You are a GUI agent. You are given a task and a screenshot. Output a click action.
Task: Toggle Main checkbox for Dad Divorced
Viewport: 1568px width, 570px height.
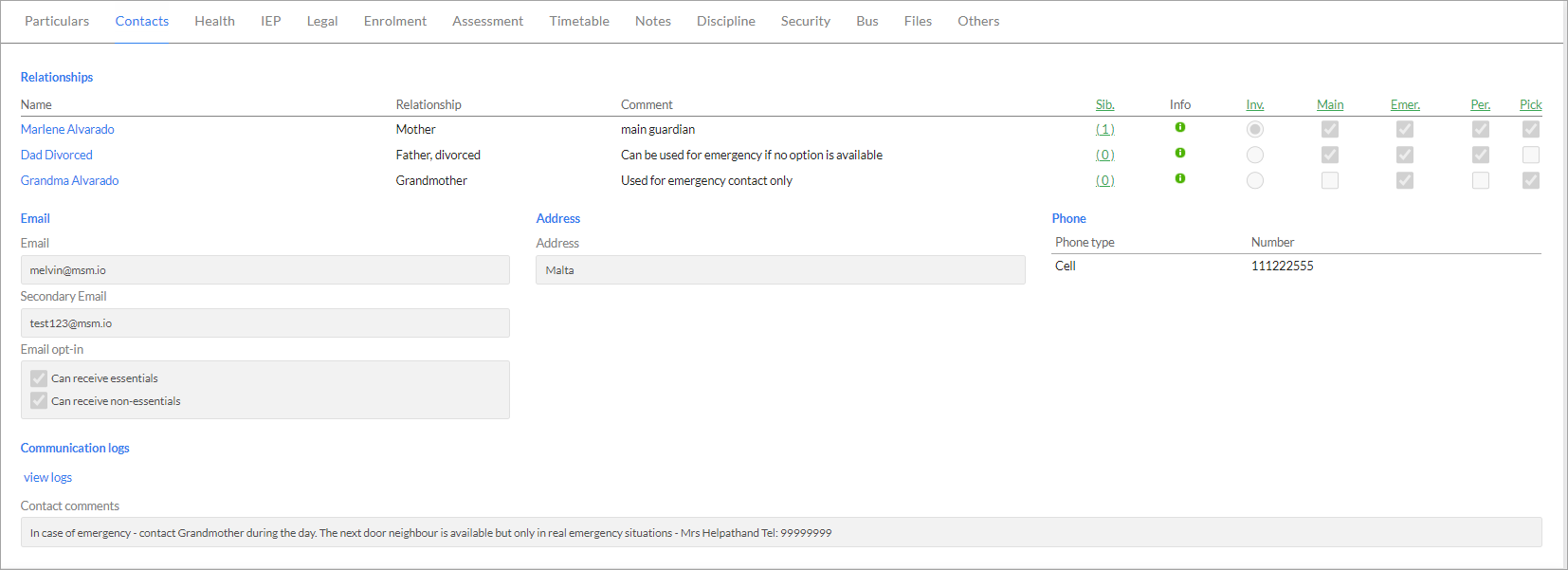pos(1330,155)
